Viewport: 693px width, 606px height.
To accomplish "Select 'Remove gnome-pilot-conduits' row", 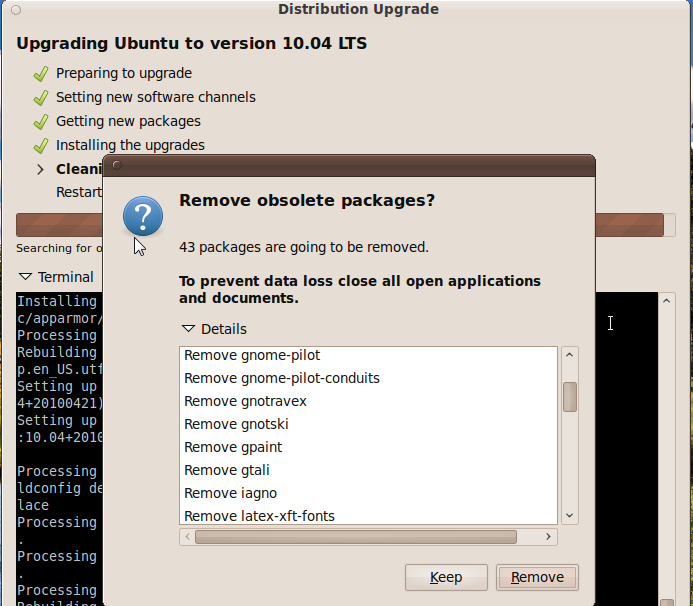I will 368,378.
